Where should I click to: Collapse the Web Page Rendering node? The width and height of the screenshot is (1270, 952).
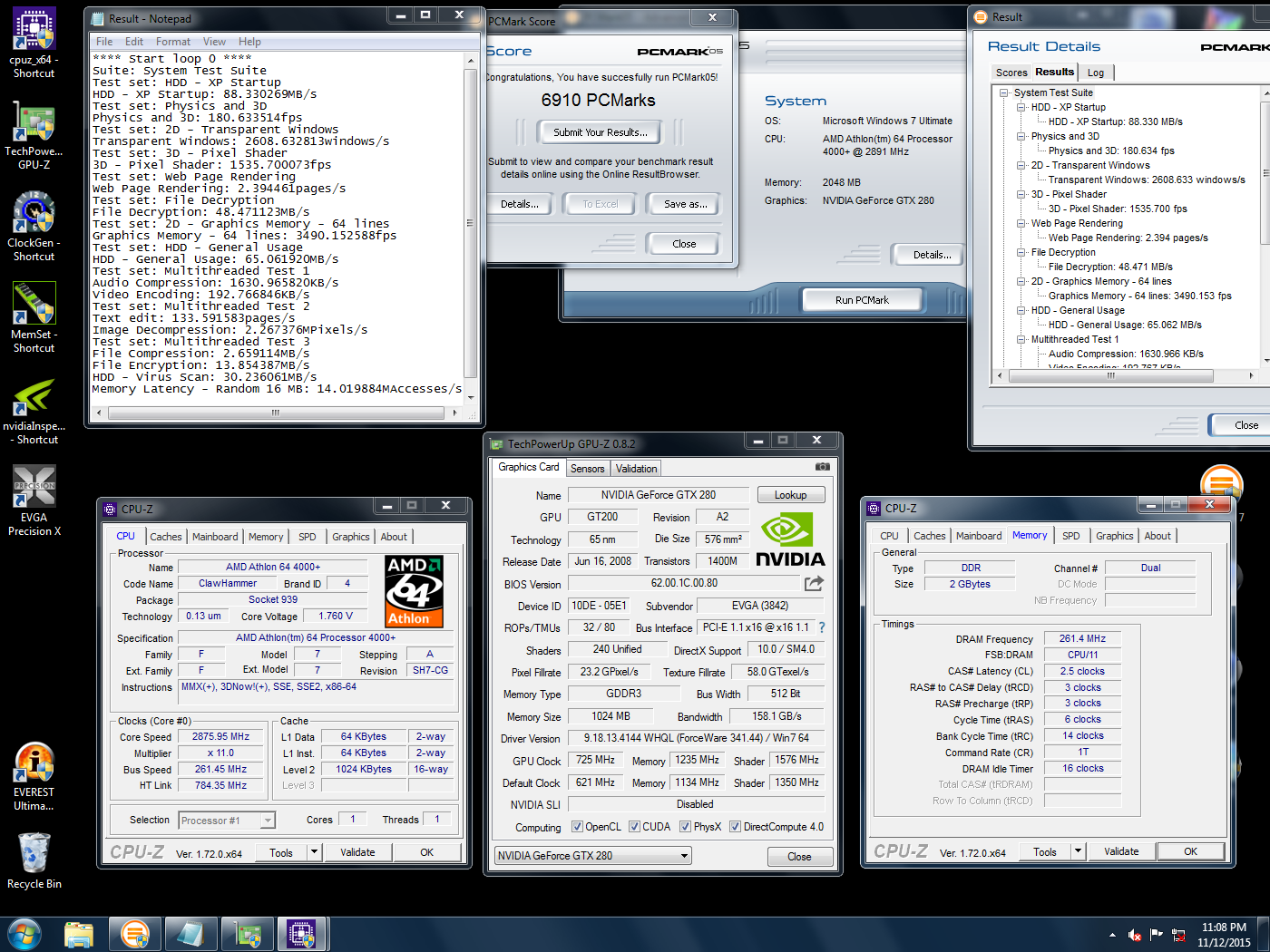1021,223
